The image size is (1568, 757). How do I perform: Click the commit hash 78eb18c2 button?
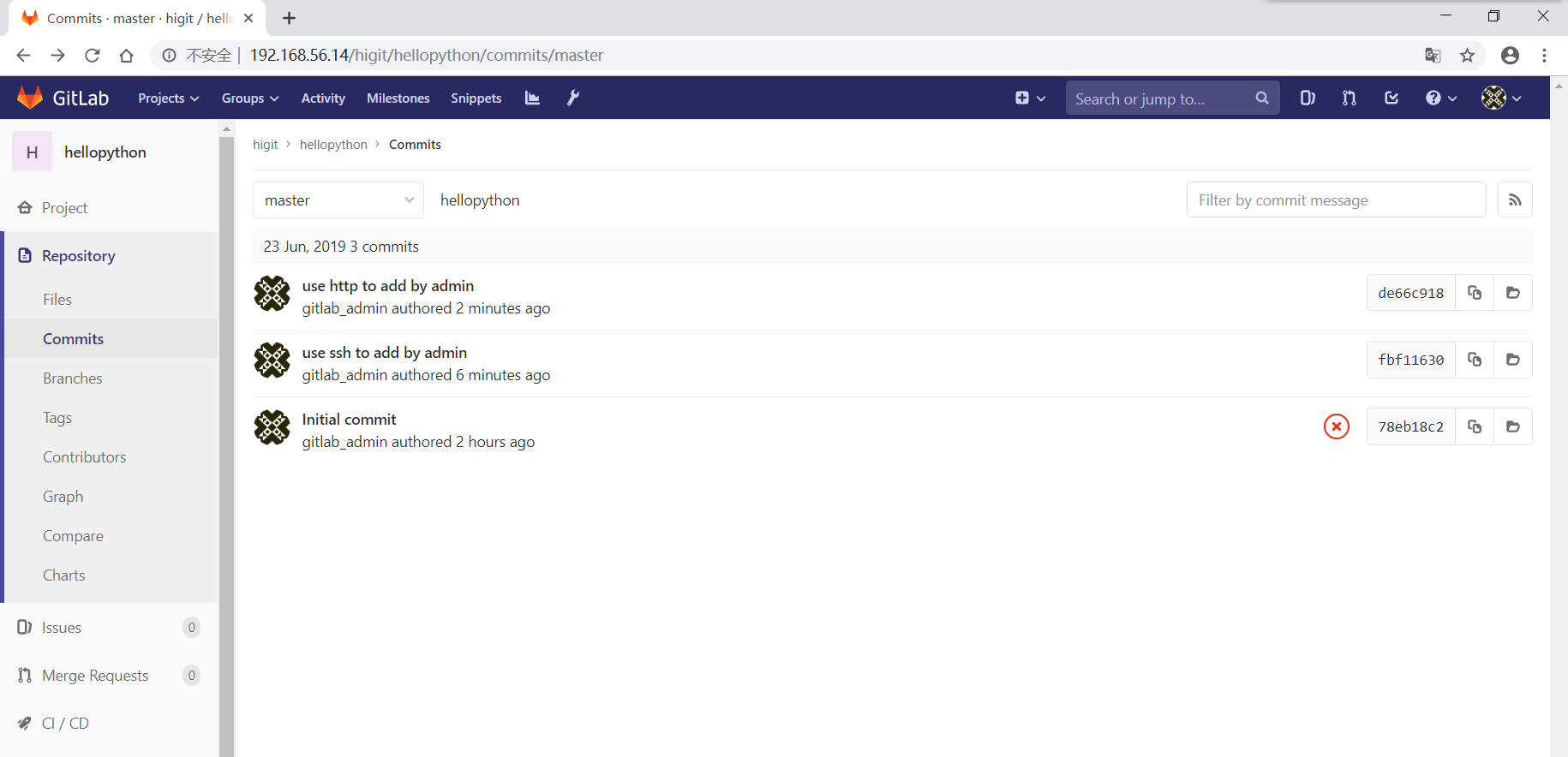(1410, 426)
